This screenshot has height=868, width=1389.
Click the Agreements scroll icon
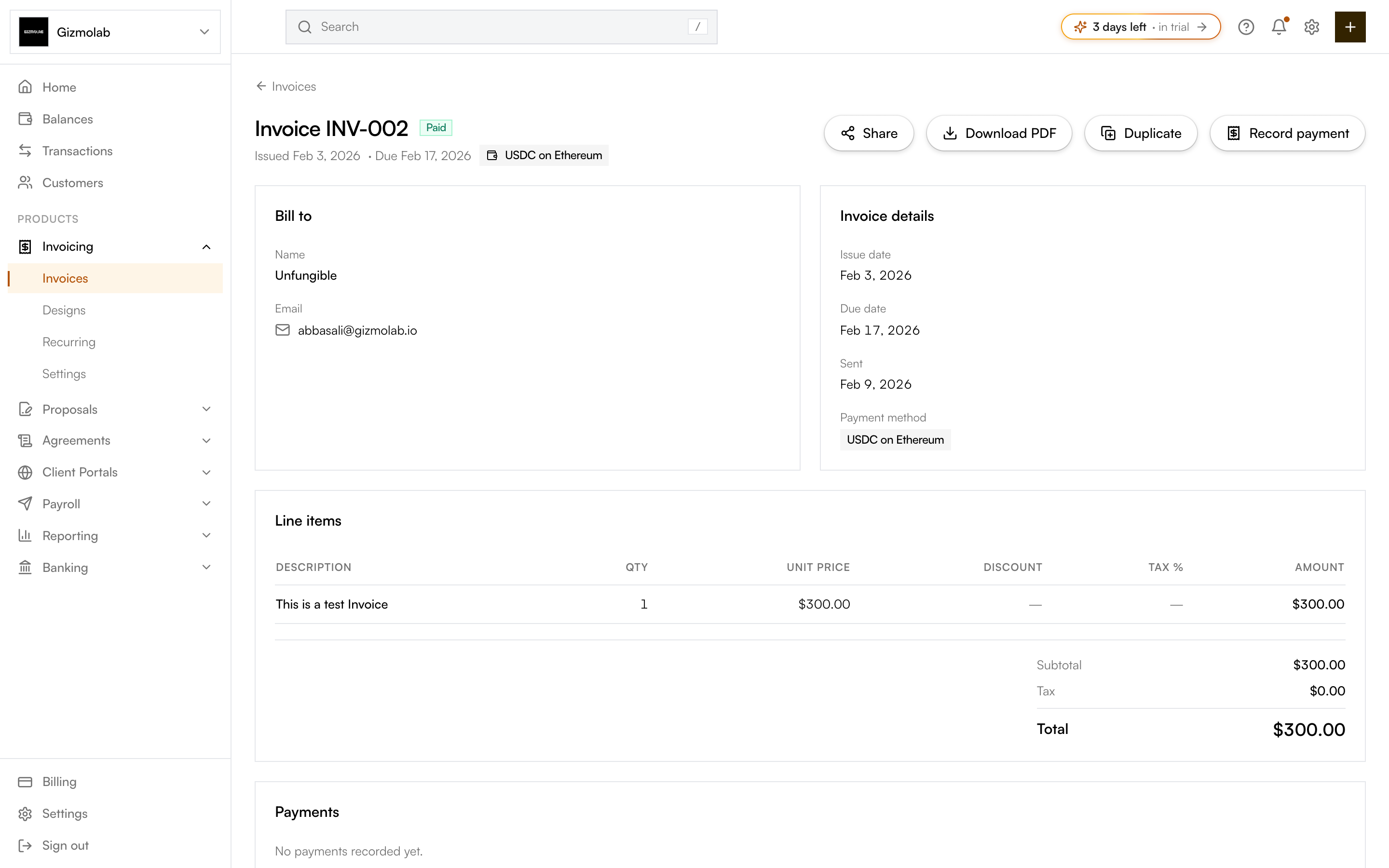click(25, 440)
